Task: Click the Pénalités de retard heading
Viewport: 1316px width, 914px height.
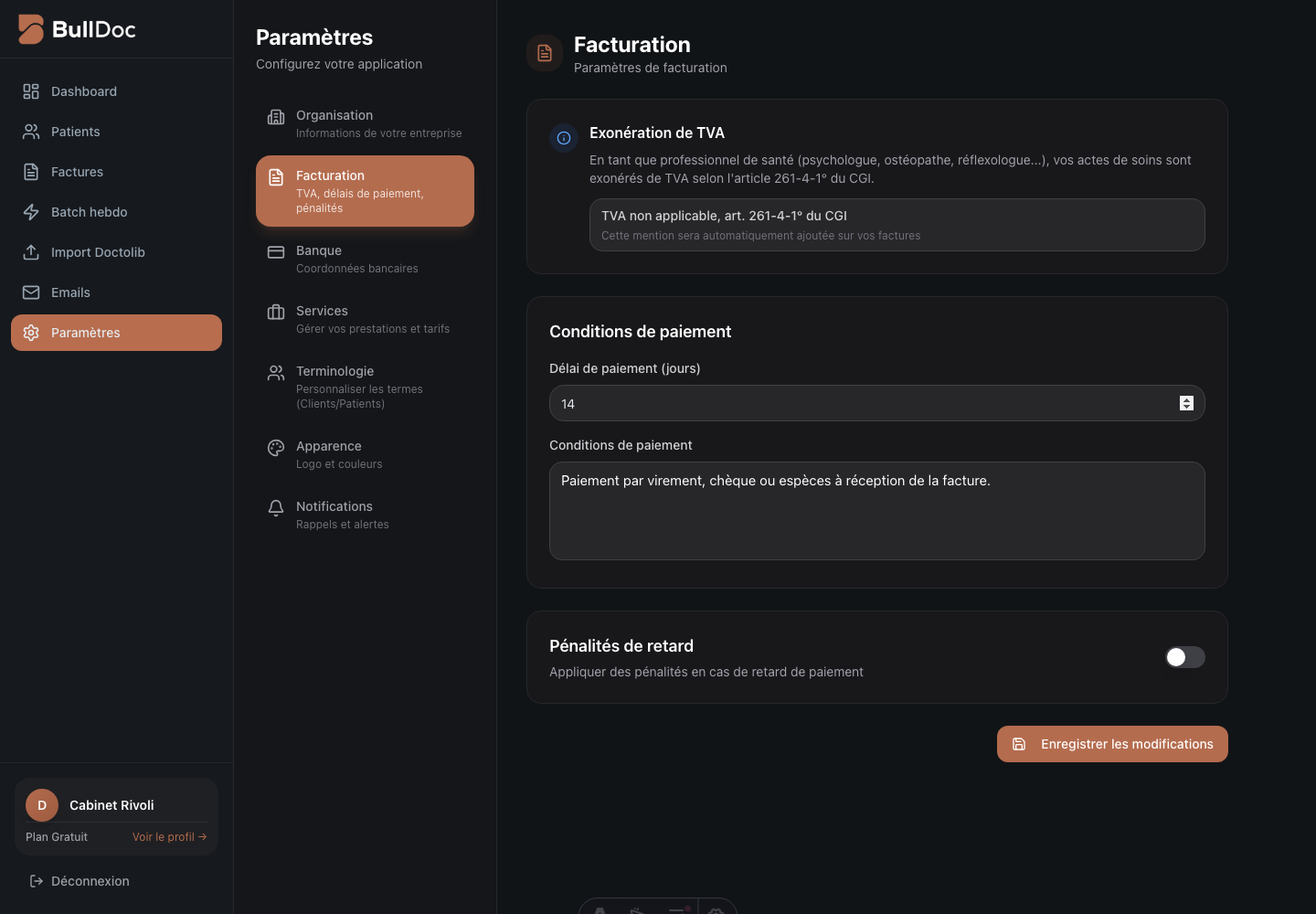Action: pos(621,646)
